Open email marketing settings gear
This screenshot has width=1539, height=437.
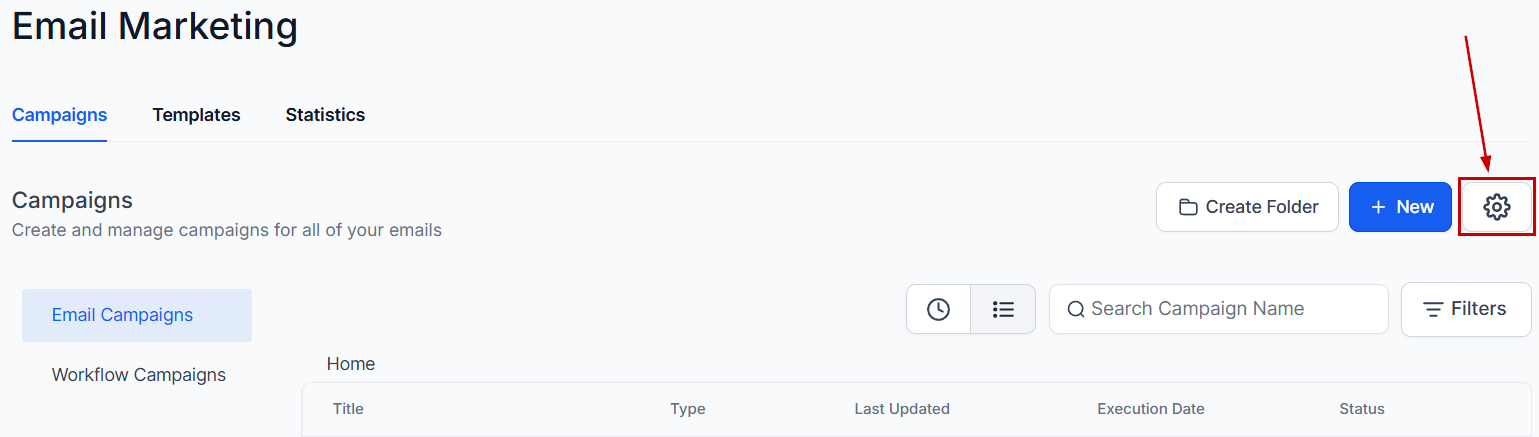point(1496,207)
